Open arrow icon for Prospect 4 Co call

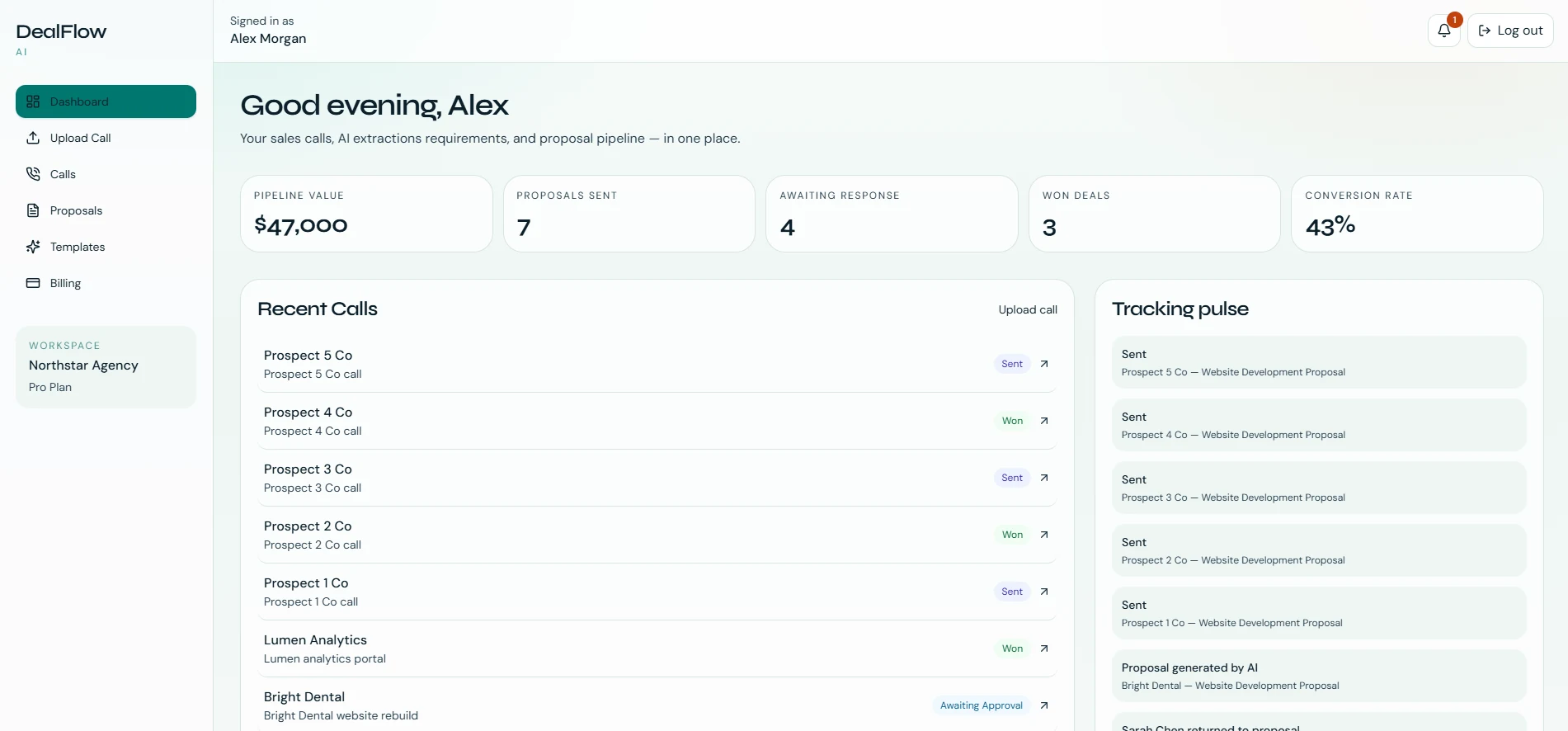1044,421
